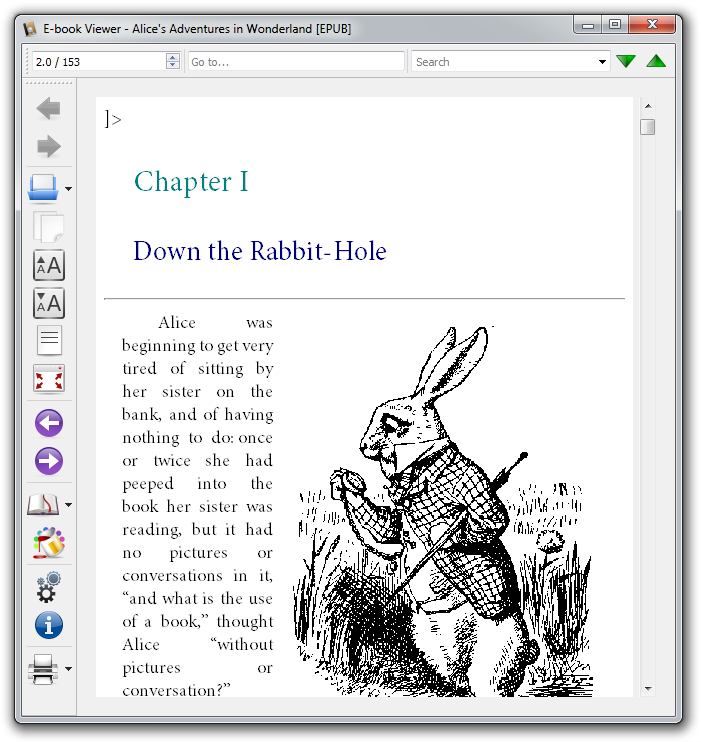The width and height of the screenshot is (701, 742).
Task: Expand the Print dropdown arrow
Action: [69, 669]
